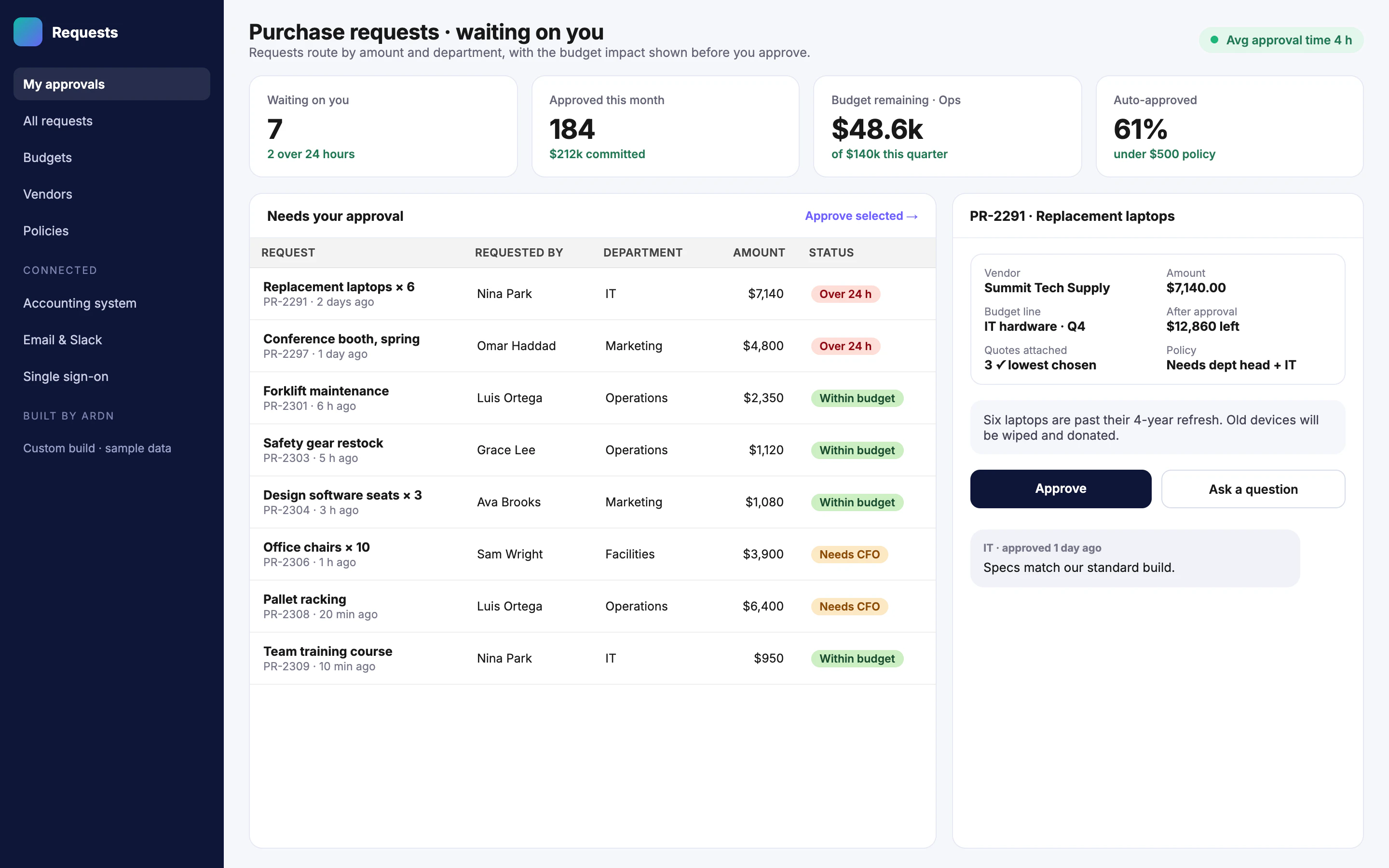This screenshot has width=1389, height=868.
Task: Open the Waiting on you card
Action: coord(383,126)
